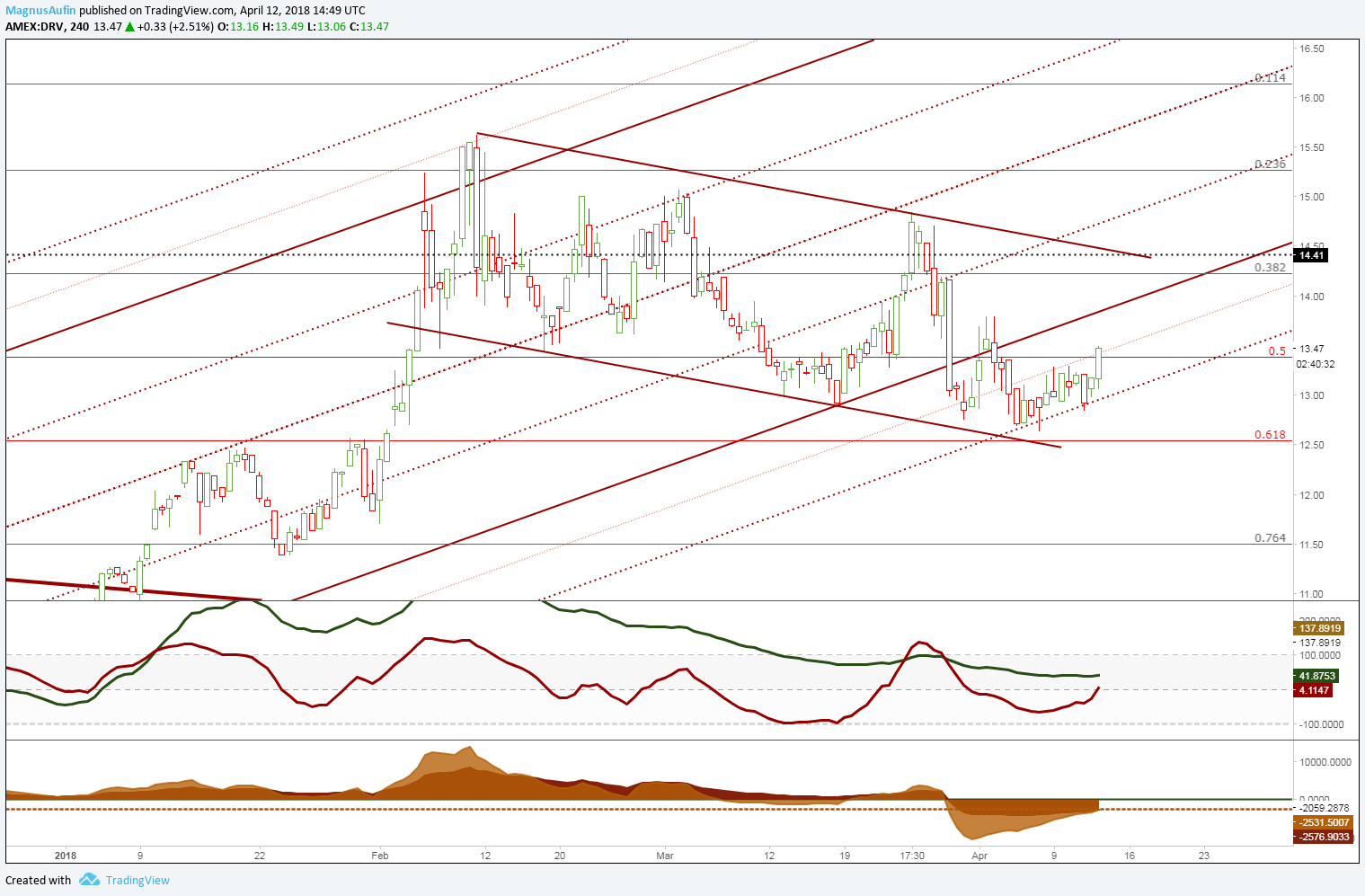Click the 2018 label on time axis
1365x896 pixels.
pyautogui.click(x=66, y=856)
